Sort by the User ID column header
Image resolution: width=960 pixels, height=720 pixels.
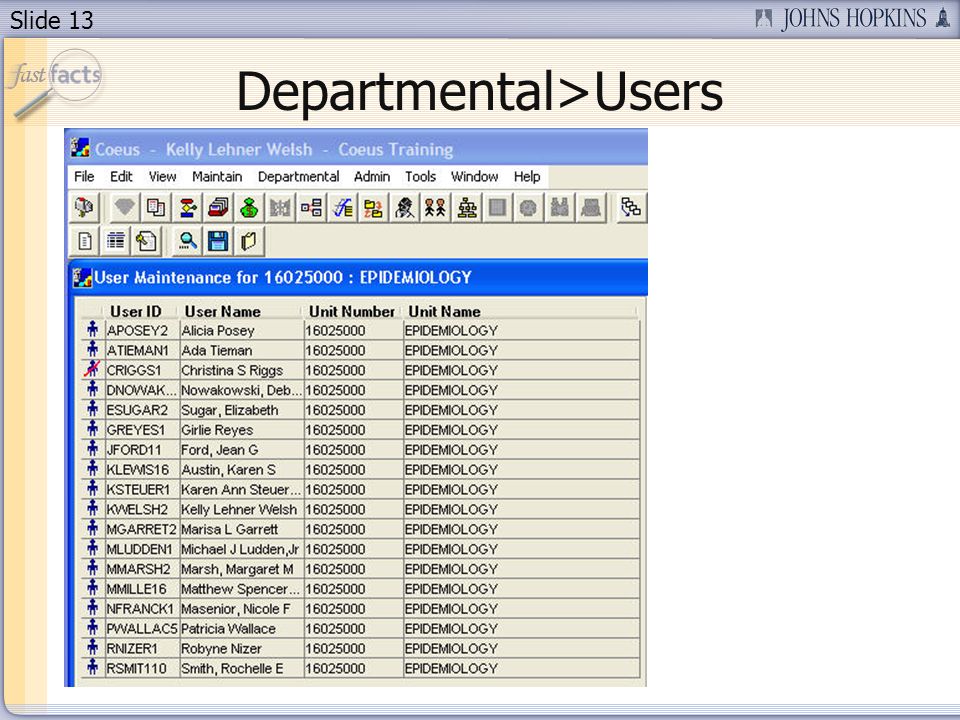coord(136,311)
